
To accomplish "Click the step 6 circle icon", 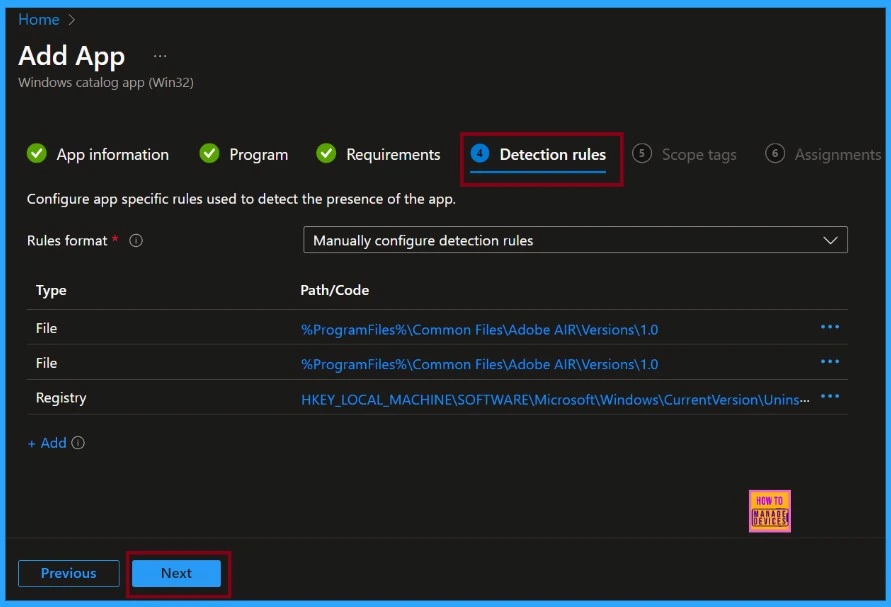I will 775,153.
